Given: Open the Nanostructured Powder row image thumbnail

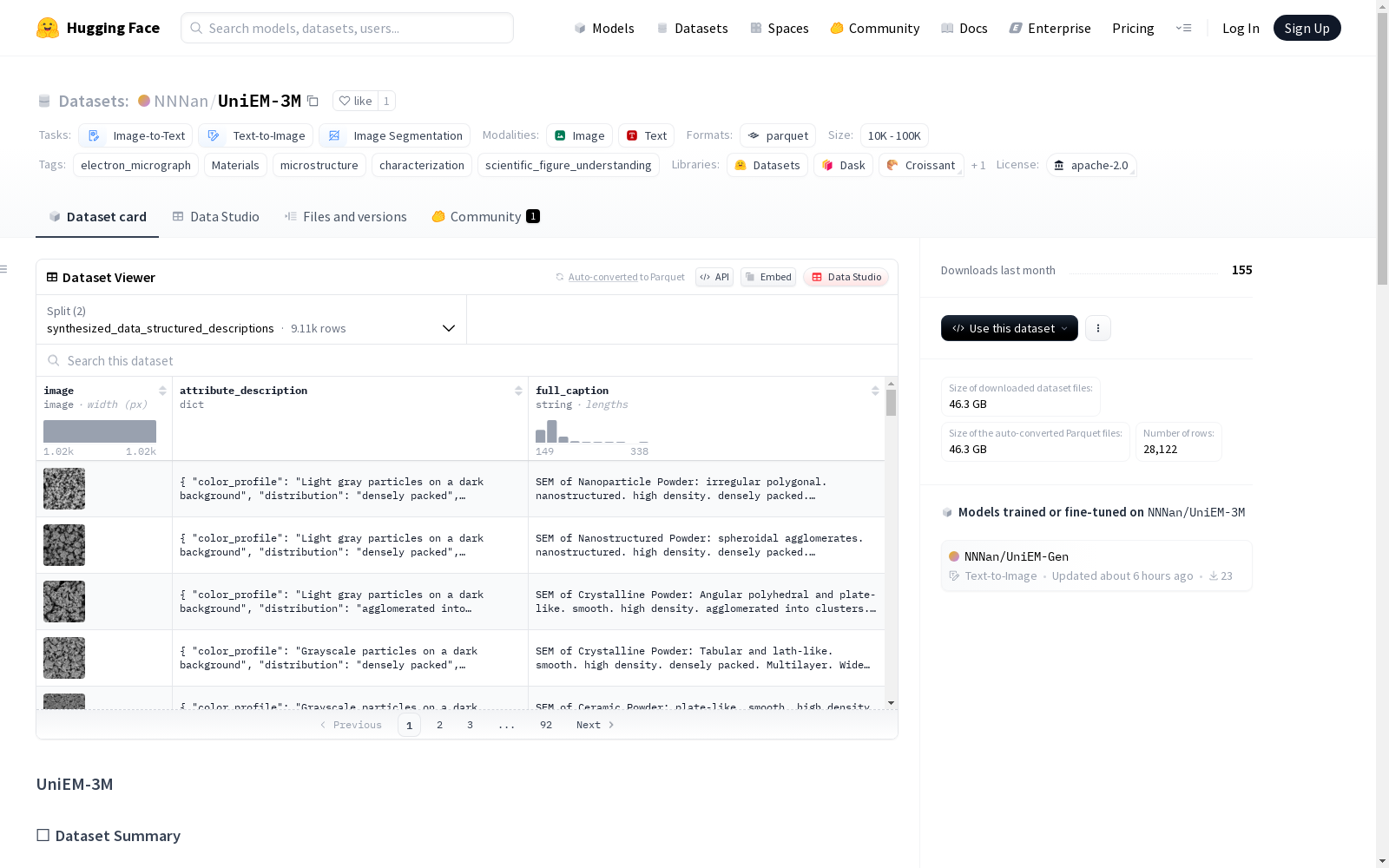Looking at the screenshot, I should [x=64, y=545].
